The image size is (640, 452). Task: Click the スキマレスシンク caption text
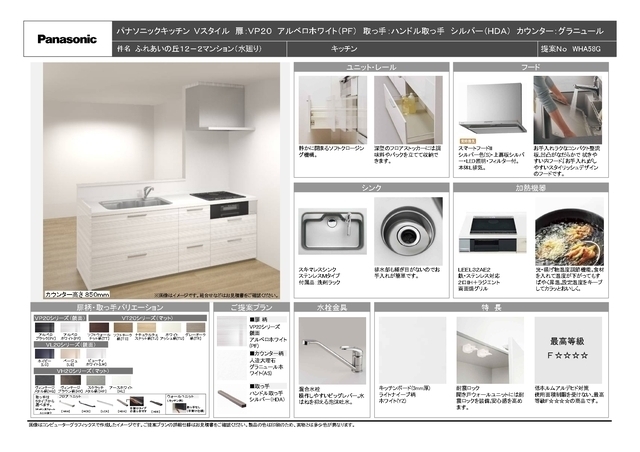click(x=317, y=269)
